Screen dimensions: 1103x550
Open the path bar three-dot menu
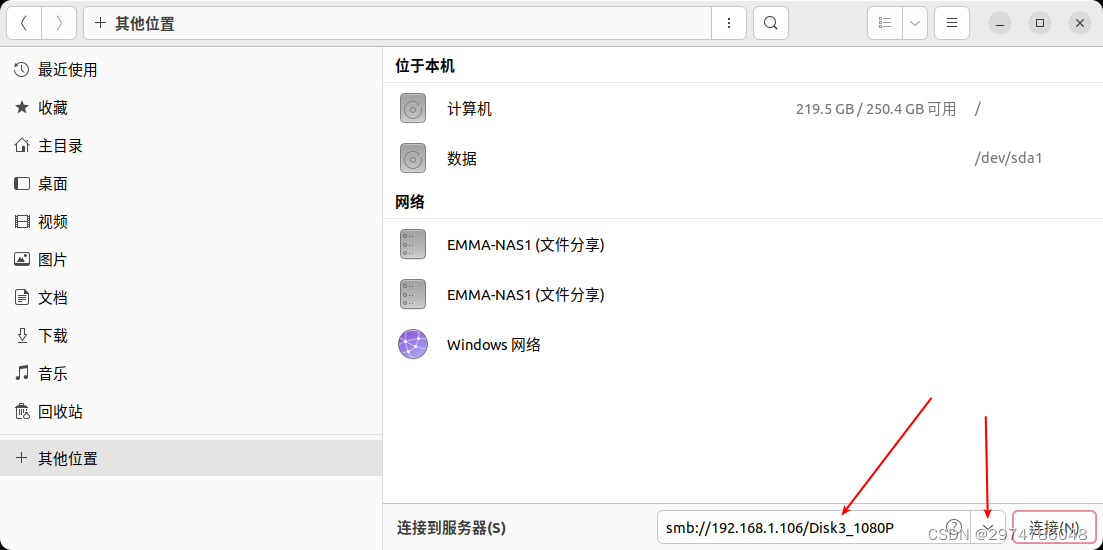(729, 23)
